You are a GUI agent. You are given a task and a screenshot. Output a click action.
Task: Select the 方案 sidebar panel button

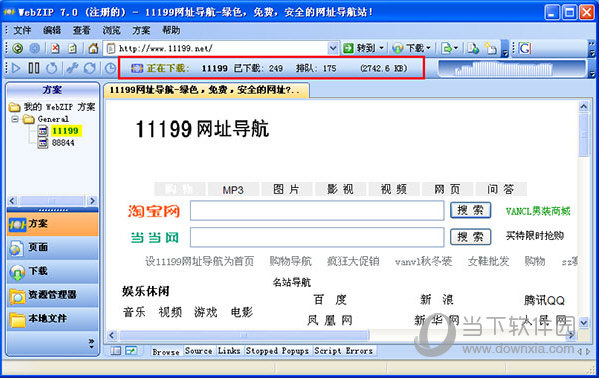click(x=52, y=224)
